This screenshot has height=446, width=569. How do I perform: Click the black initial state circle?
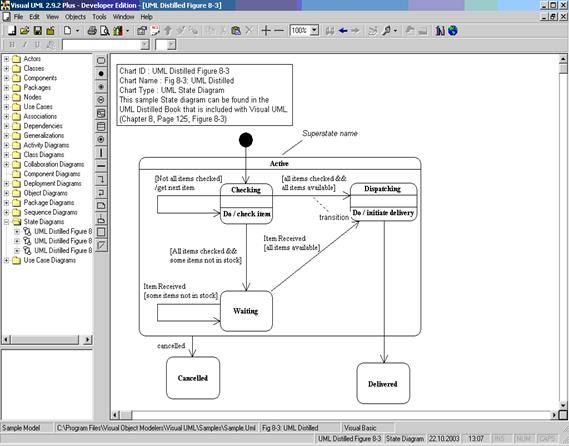[x=246, y=140]
